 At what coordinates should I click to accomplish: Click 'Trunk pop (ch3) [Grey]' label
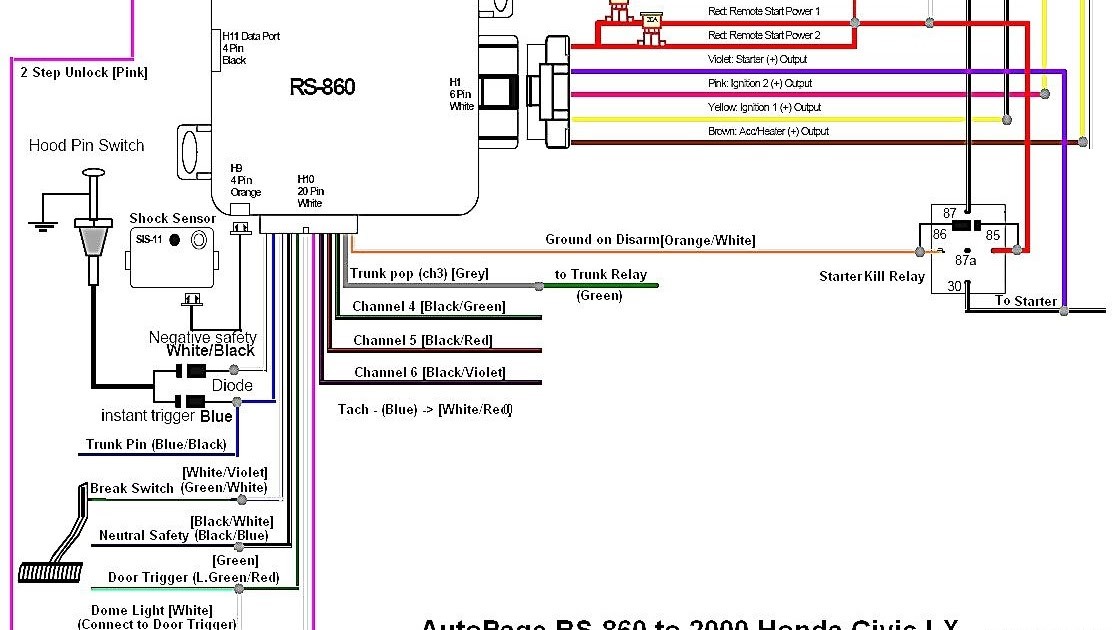coord(419,274)
